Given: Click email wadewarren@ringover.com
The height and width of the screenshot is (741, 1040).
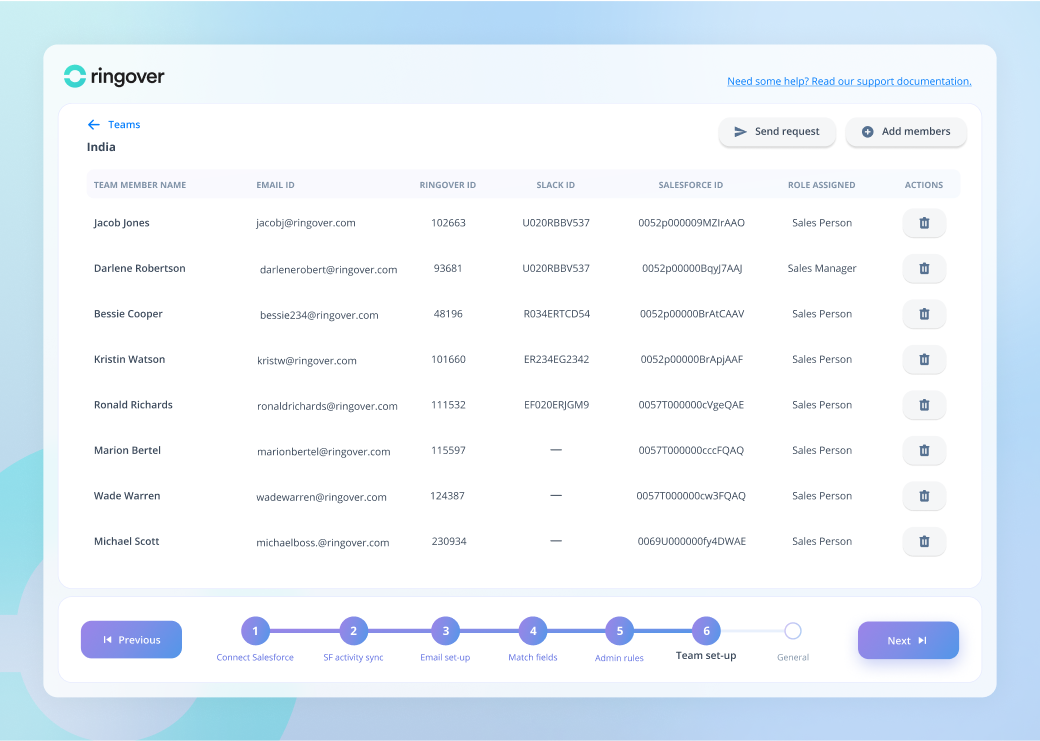Looking at the screenshot, I should [x=321, y=497].
